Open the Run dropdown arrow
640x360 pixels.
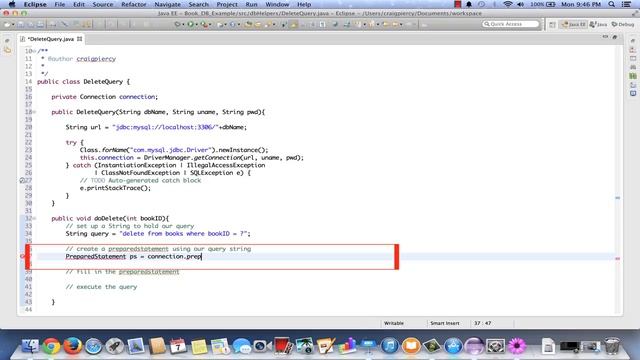pos(196,24)
